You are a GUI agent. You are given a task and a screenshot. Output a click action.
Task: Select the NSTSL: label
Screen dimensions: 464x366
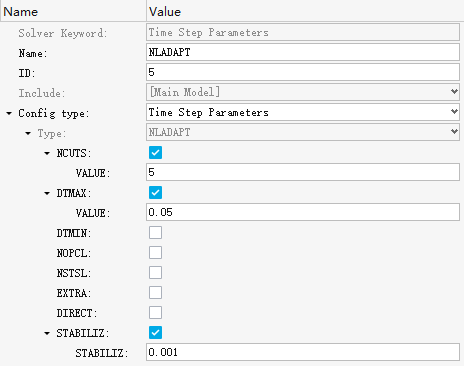coord(74,273)
